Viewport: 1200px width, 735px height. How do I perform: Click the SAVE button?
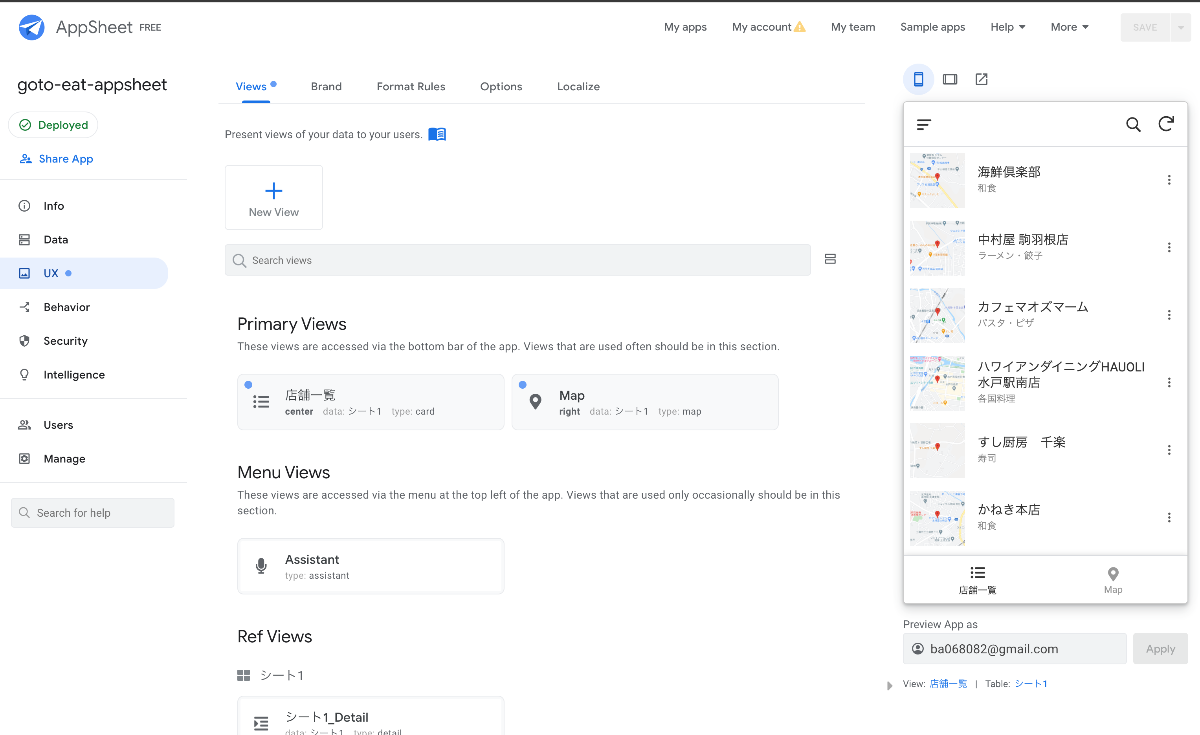coord(1145,27)
